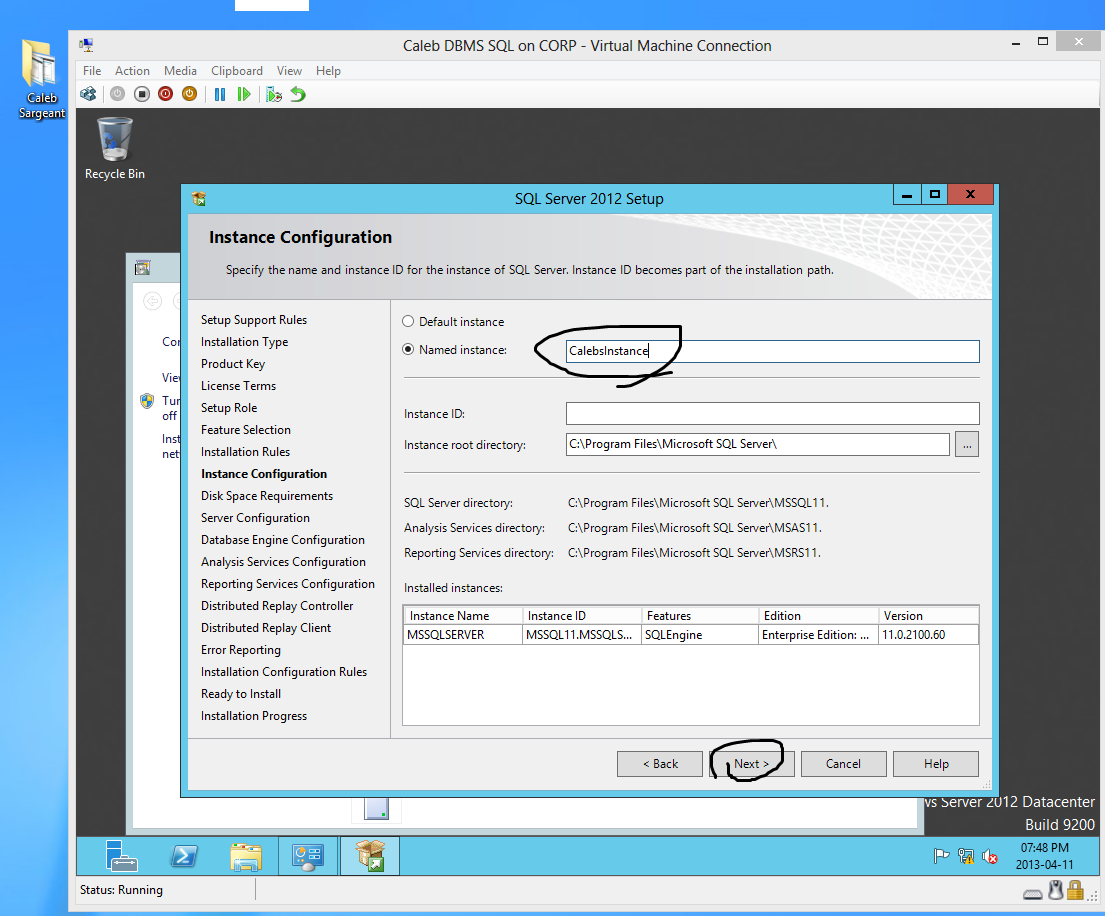
Task: Click the Cancel button
Action: 844,764
